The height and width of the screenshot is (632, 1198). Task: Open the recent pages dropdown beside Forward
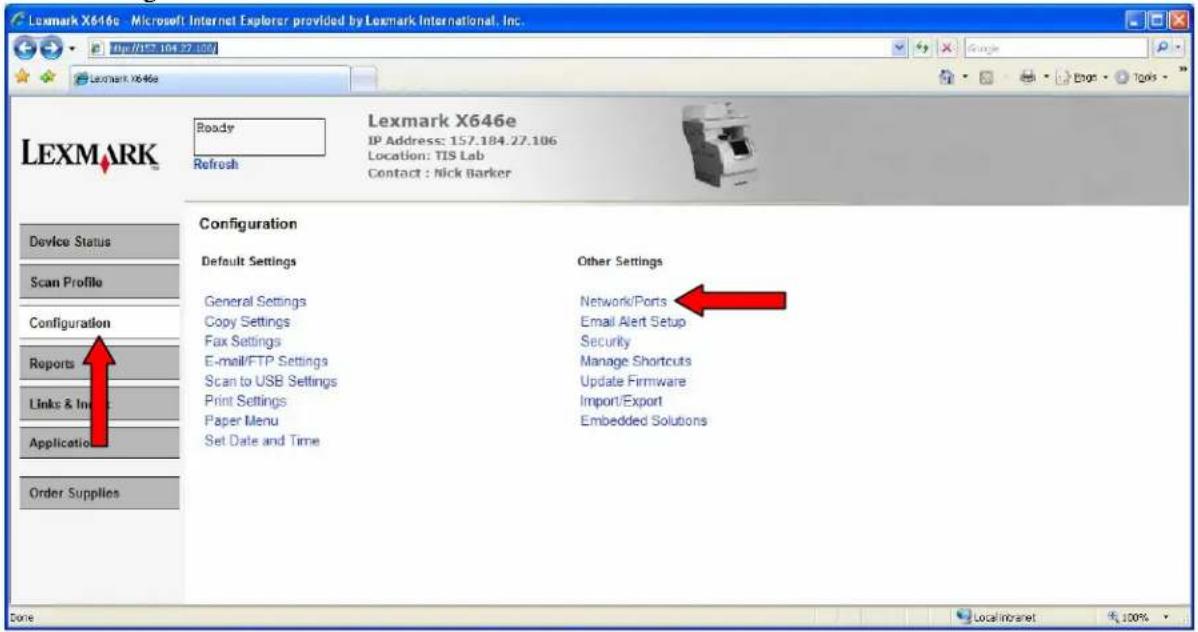click(x=73, y=49)
